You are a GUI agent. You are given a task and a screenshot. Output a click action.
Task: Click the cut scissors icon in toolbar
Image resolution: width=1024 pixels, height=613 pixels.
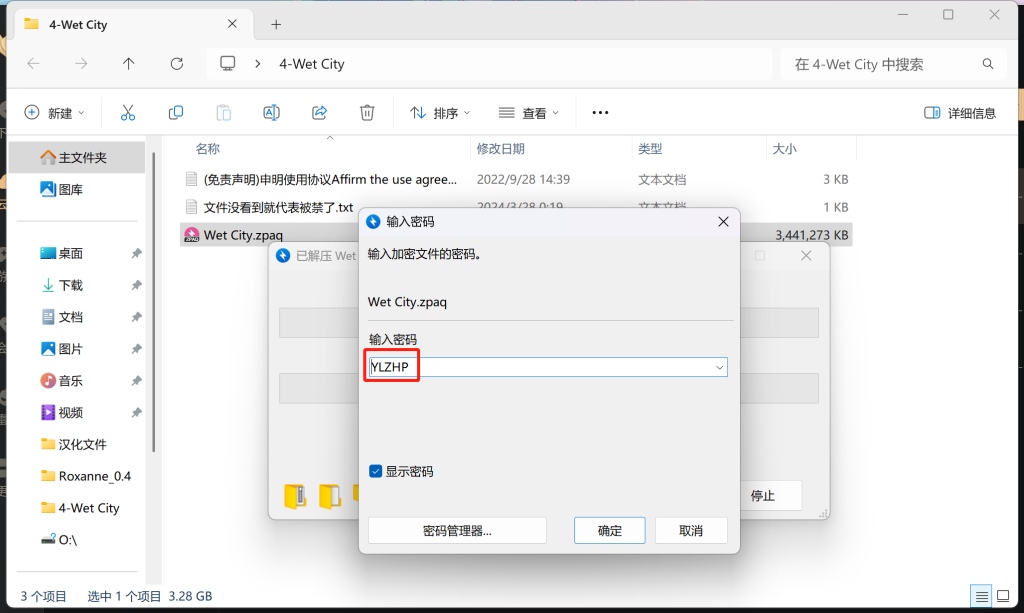click(x=128, y=113)
